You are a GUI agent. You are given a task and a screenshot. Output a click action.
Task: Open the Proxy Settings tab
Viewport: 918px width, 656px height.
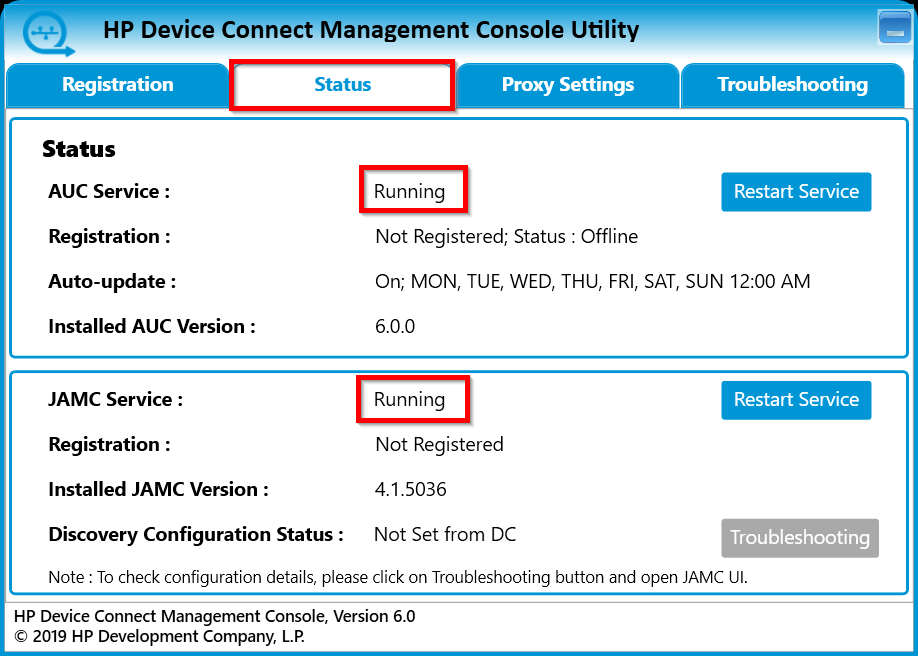(x=566, y=85)
